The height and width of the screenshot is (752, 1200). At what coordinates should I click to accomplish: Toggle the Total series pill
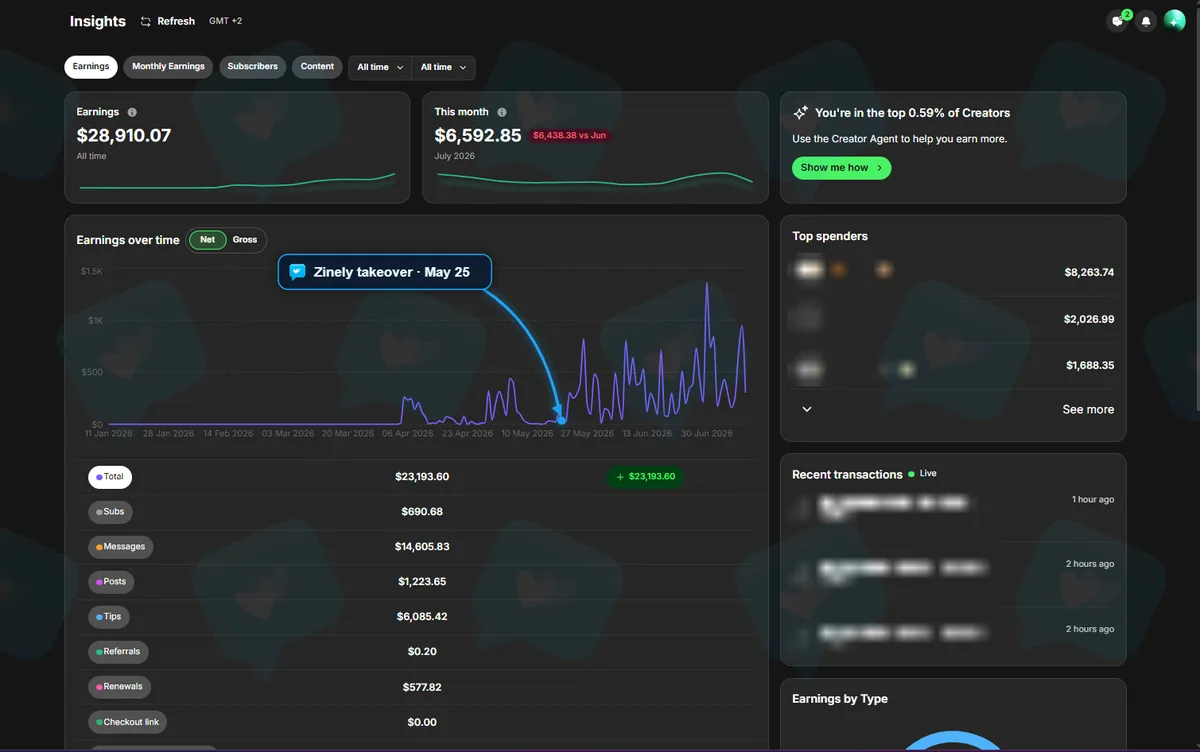click(x=110, y=477)
